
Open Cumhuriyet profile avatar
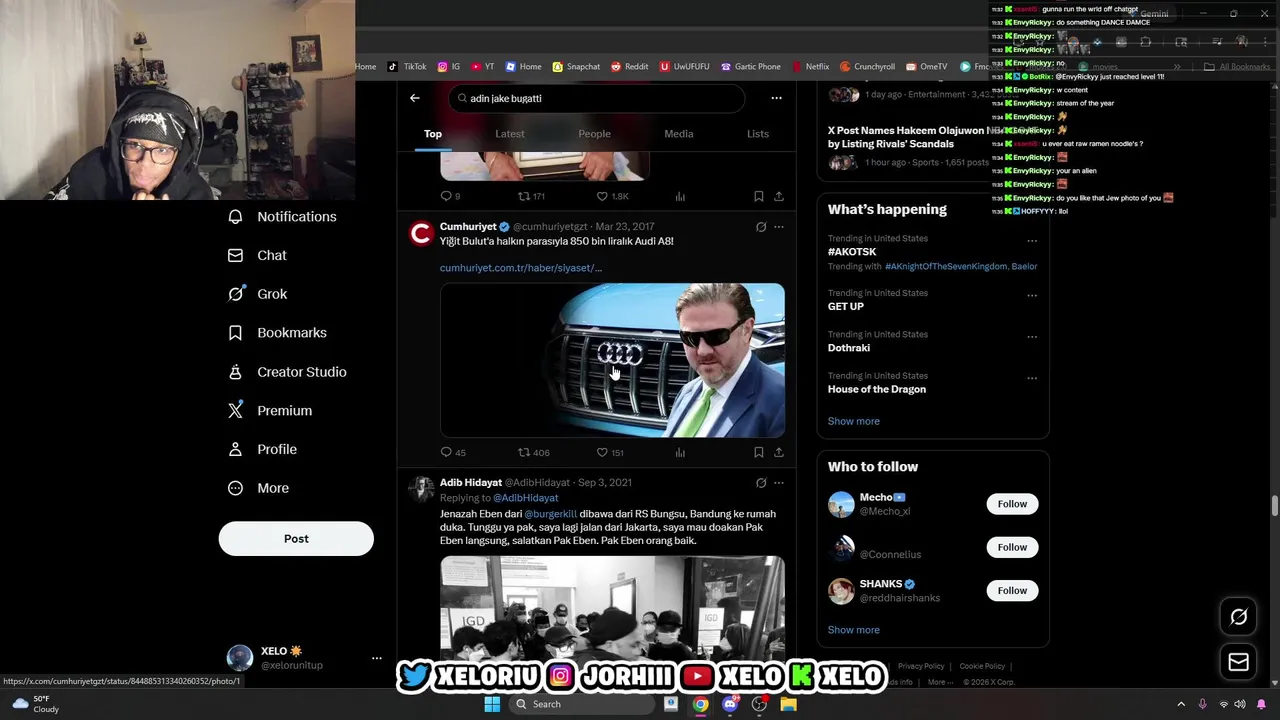[x=421, y=233]
